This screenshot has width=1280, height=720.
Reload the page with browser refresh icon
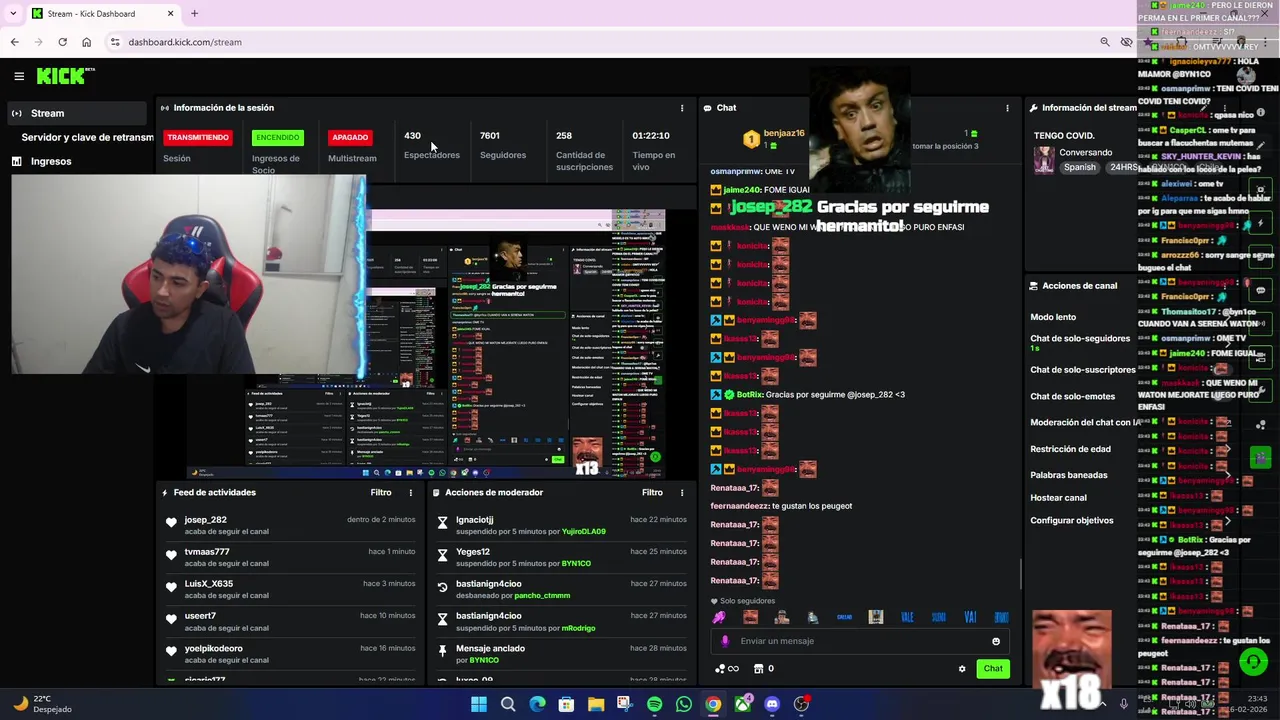pyautogui.click(x=62, y=42)
